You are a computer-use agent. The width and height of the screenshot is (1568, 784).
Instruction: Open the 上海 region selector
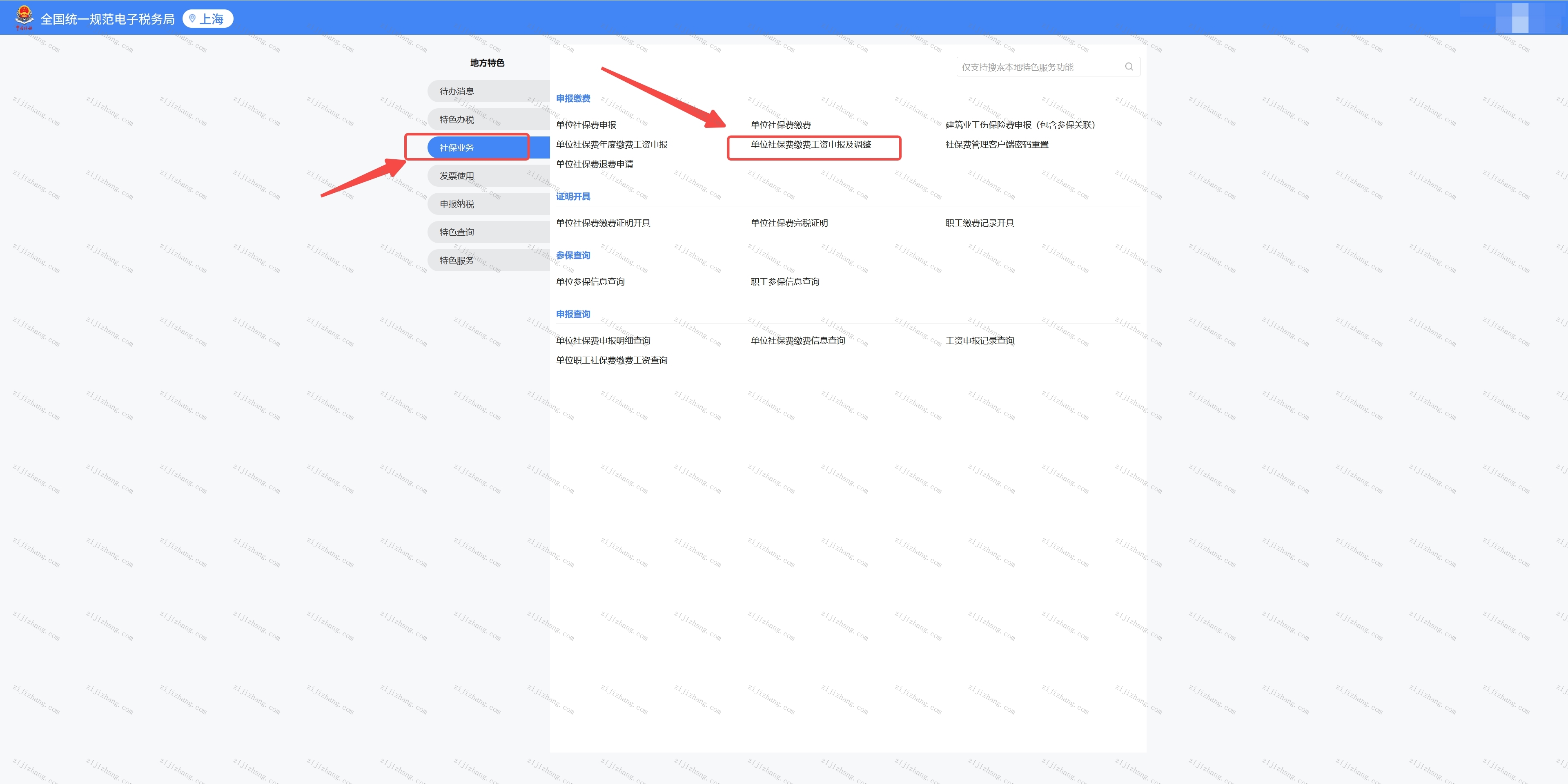208,19
